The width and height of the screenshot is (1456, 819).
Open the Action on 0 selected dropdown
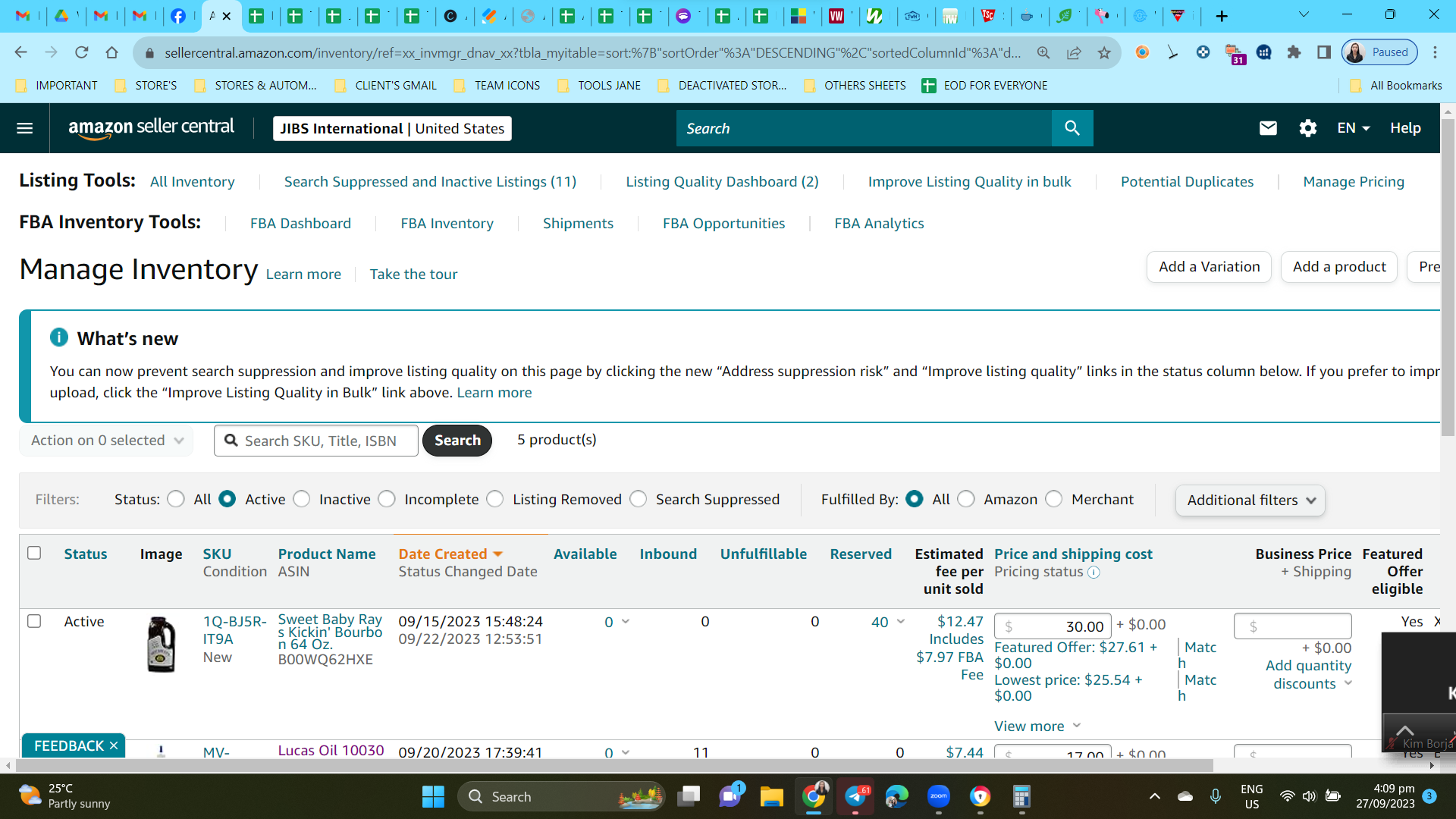(106, 441)
